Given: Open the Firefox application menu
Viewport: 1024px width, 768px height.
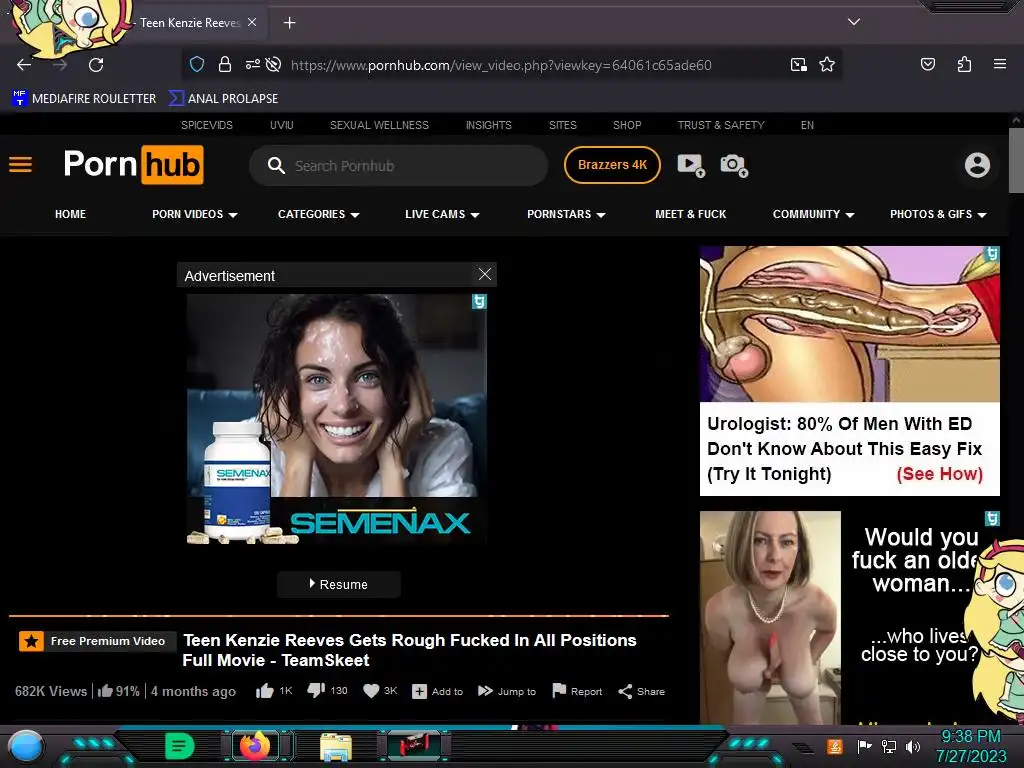Looking at the screenshot, I should click(999, 64).
